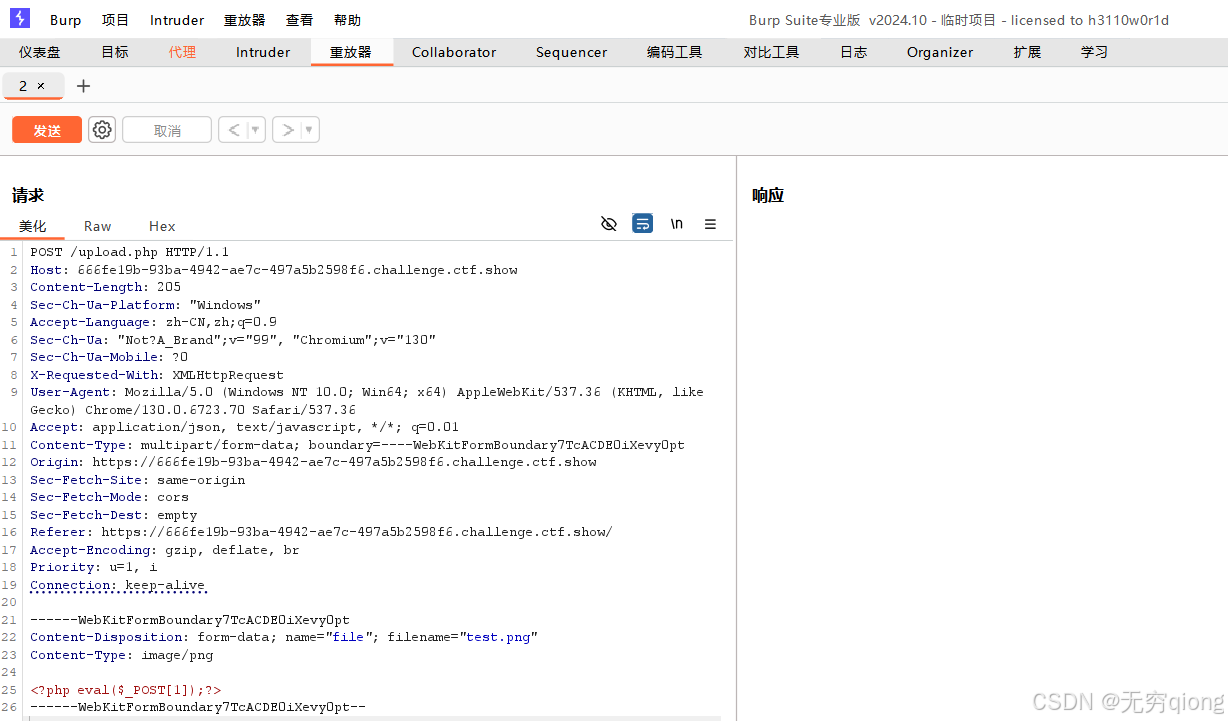Click the Connection: keep-alive line

pos(118,585)
